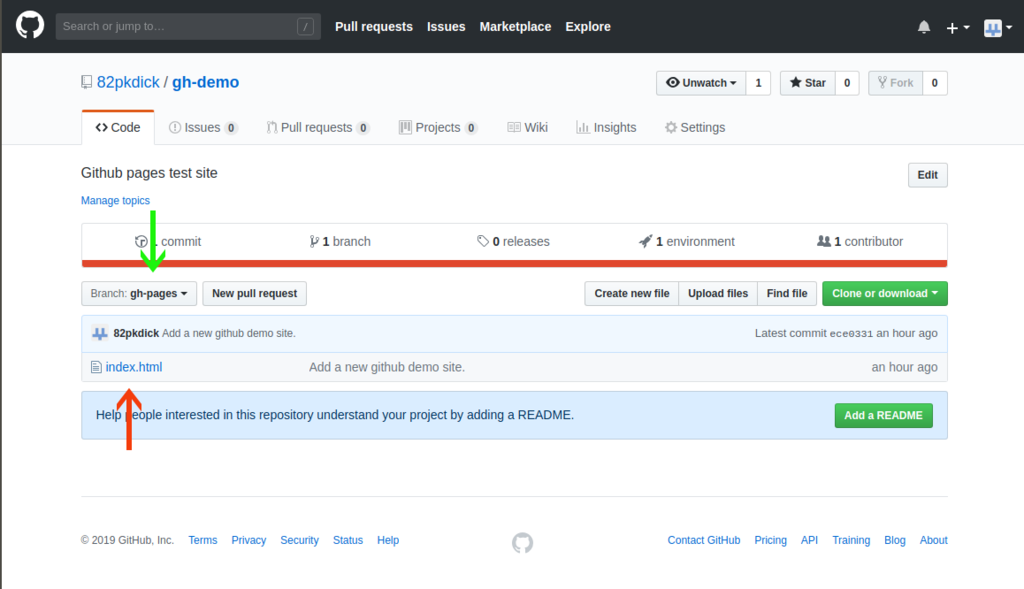Switch to the Wiki tab
The image size is (1024, 589).
[x=528, y=127]
